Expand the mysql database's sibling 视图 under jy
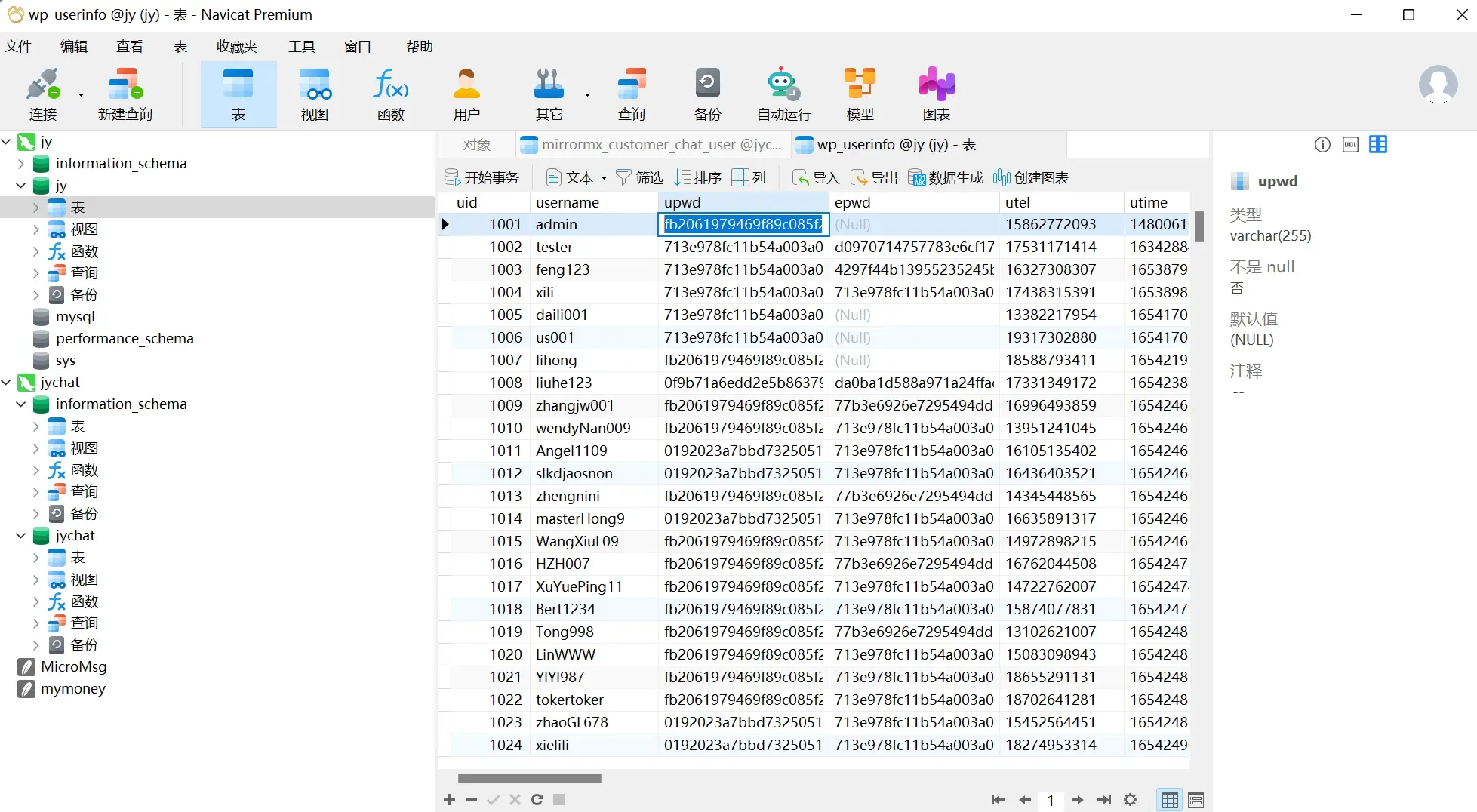The width and height of the screenshot is (1477, 812). (35, 229)
